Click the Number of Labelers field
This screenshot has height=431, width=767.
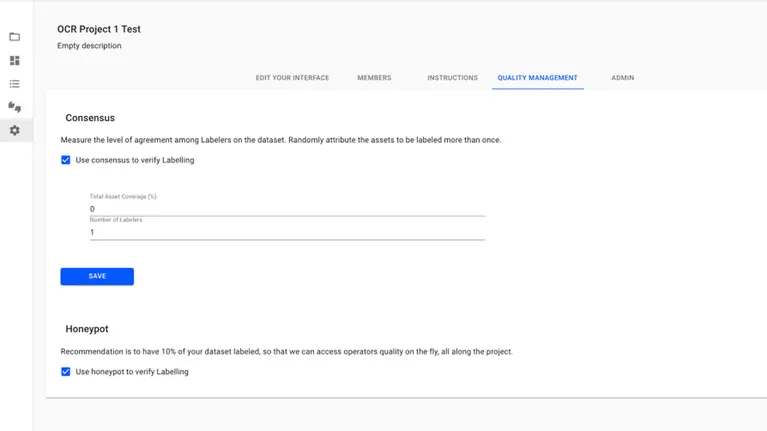tap(287, 232)
